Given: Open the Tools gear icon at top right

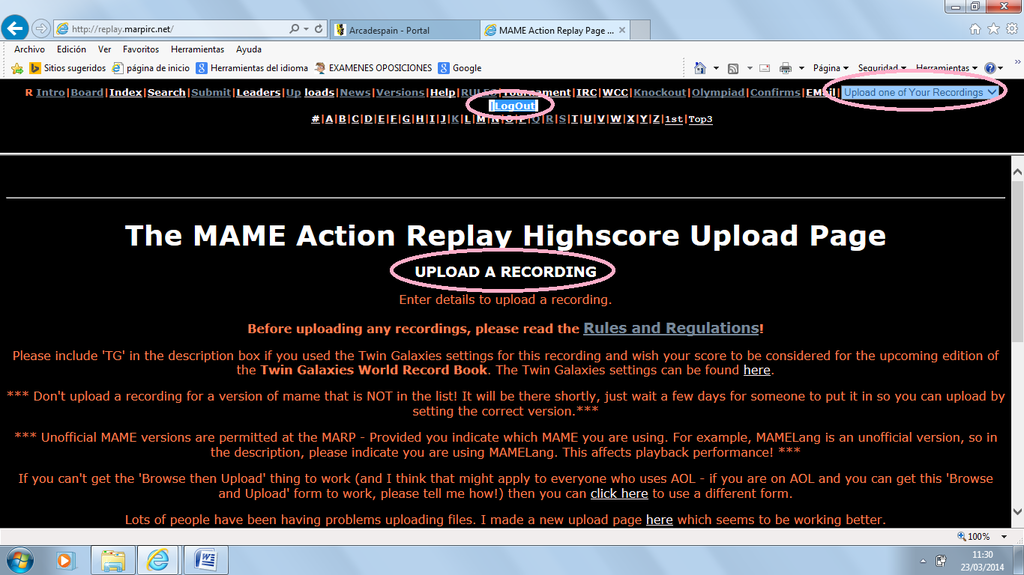Looking at the screenshot, I should (x=1012, y=29).
